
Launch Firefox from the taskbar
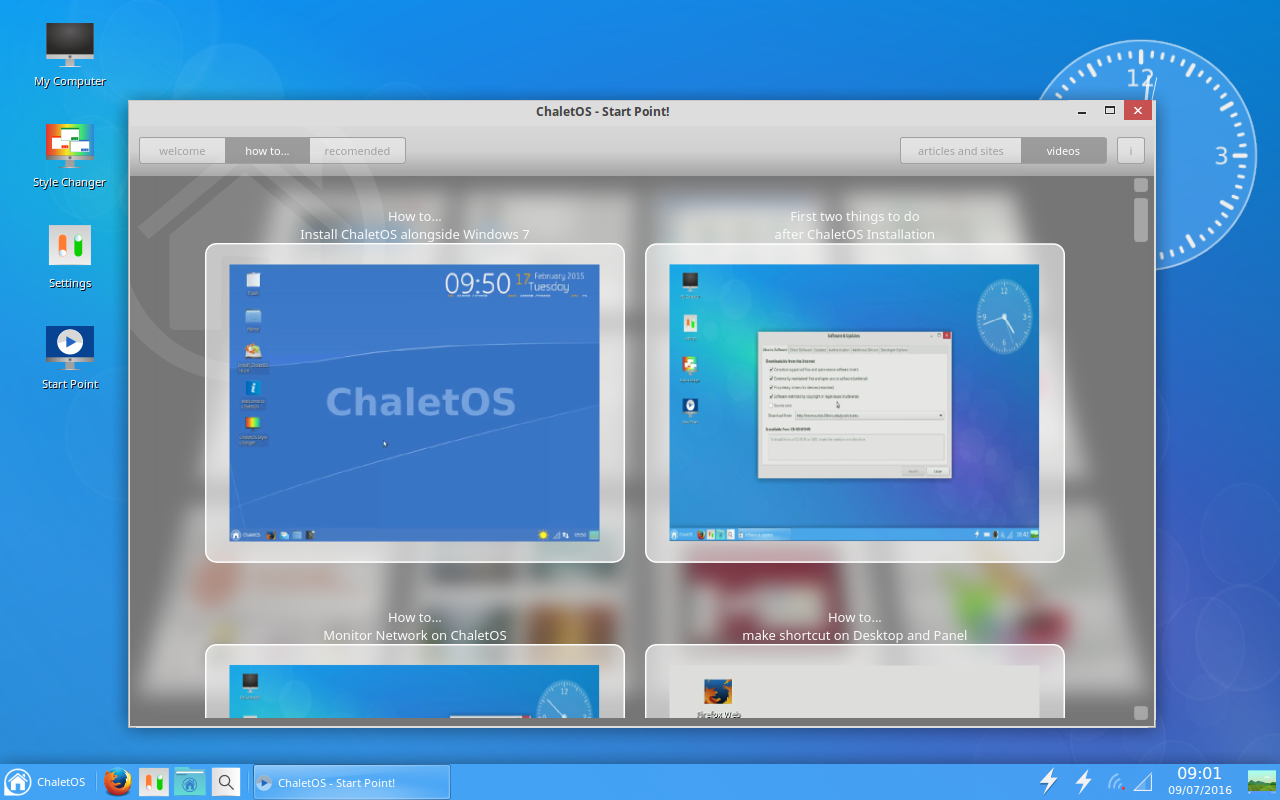coord(118,782)
